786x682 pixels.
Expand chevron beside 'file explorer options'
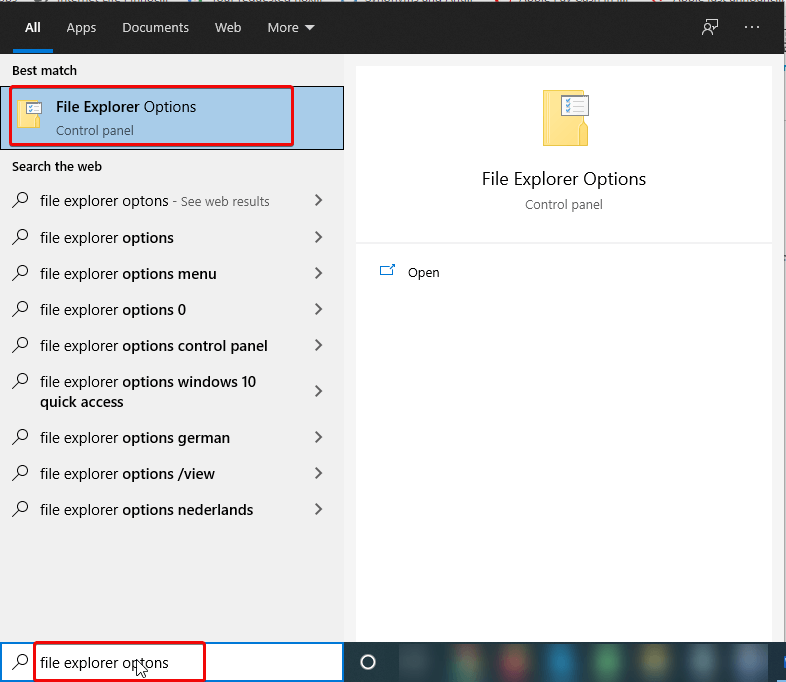point(318,237)
